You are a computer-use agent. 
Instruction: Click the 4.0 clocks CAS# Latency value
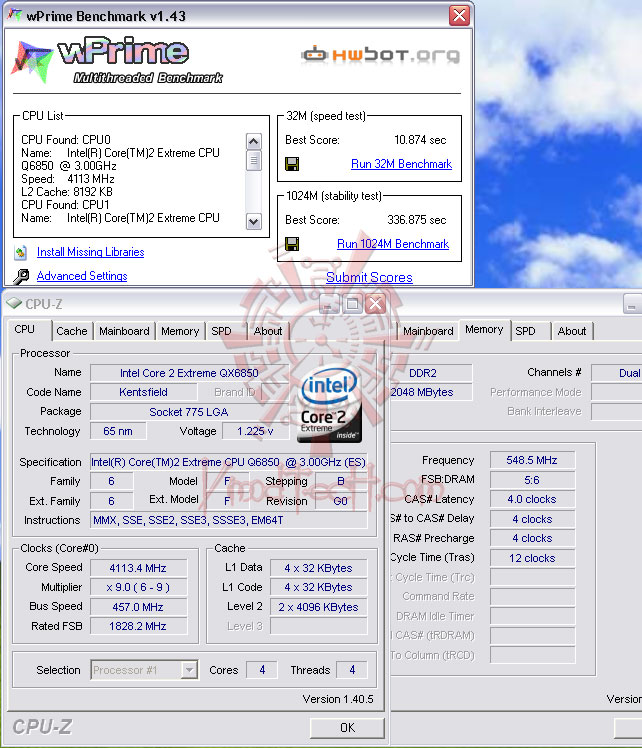(x=532, y=499)
